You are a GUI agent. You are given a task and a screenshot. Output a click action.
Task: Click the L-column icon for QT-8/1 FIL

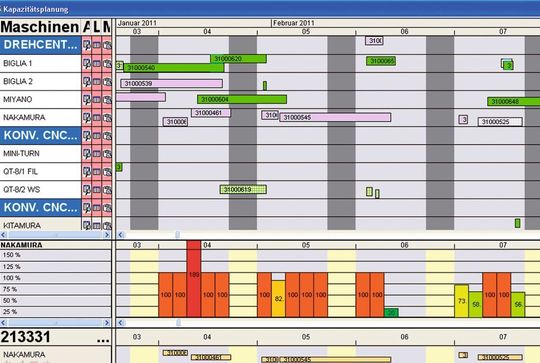point(97,172)
